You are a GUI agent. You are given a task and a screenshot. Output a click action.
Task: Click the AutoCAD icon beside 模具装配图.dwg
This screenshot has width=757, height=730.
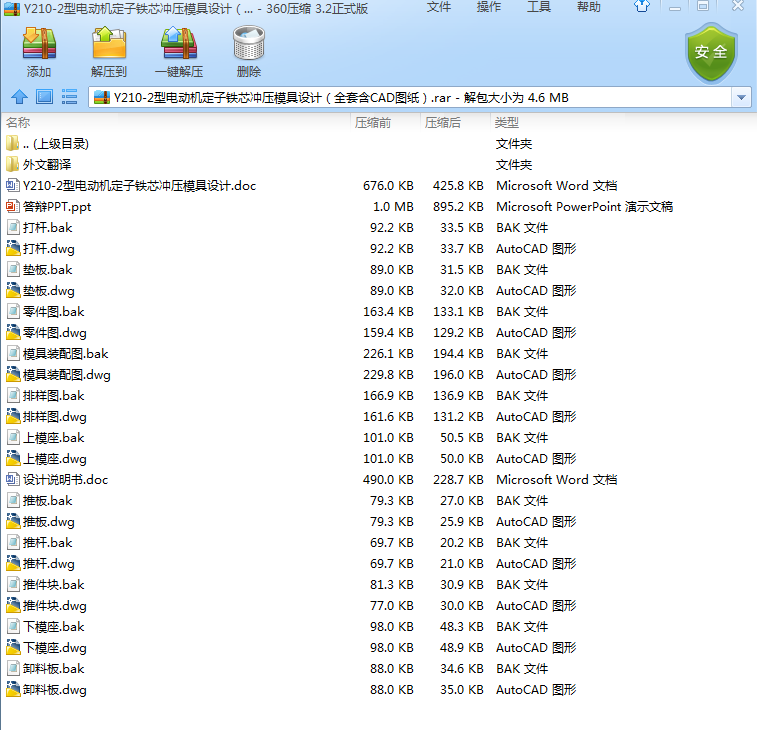pos(13,375)
